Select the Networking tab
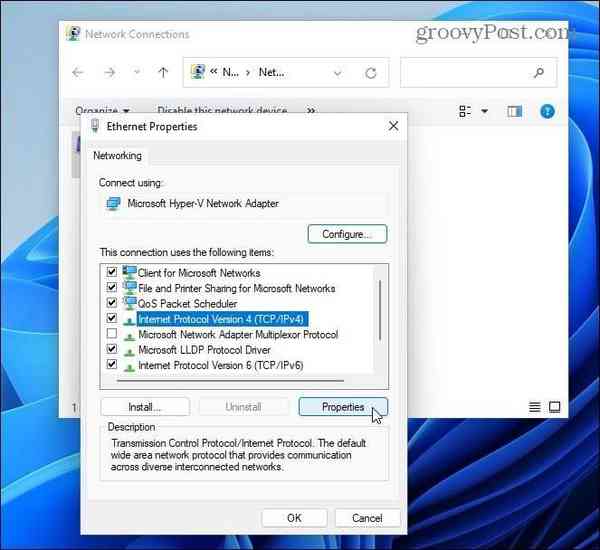 pos(117,156)
